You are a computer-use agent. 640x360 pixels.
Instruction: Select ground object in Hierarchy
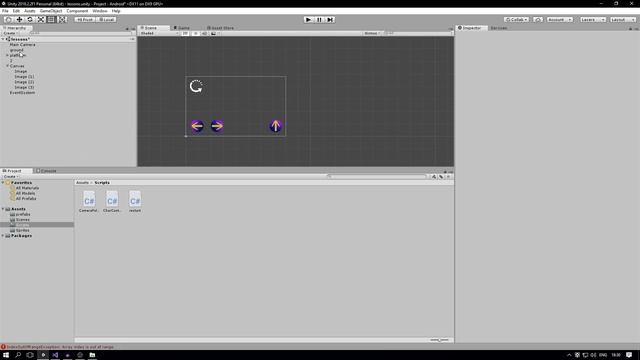click(x=17, y=50)
